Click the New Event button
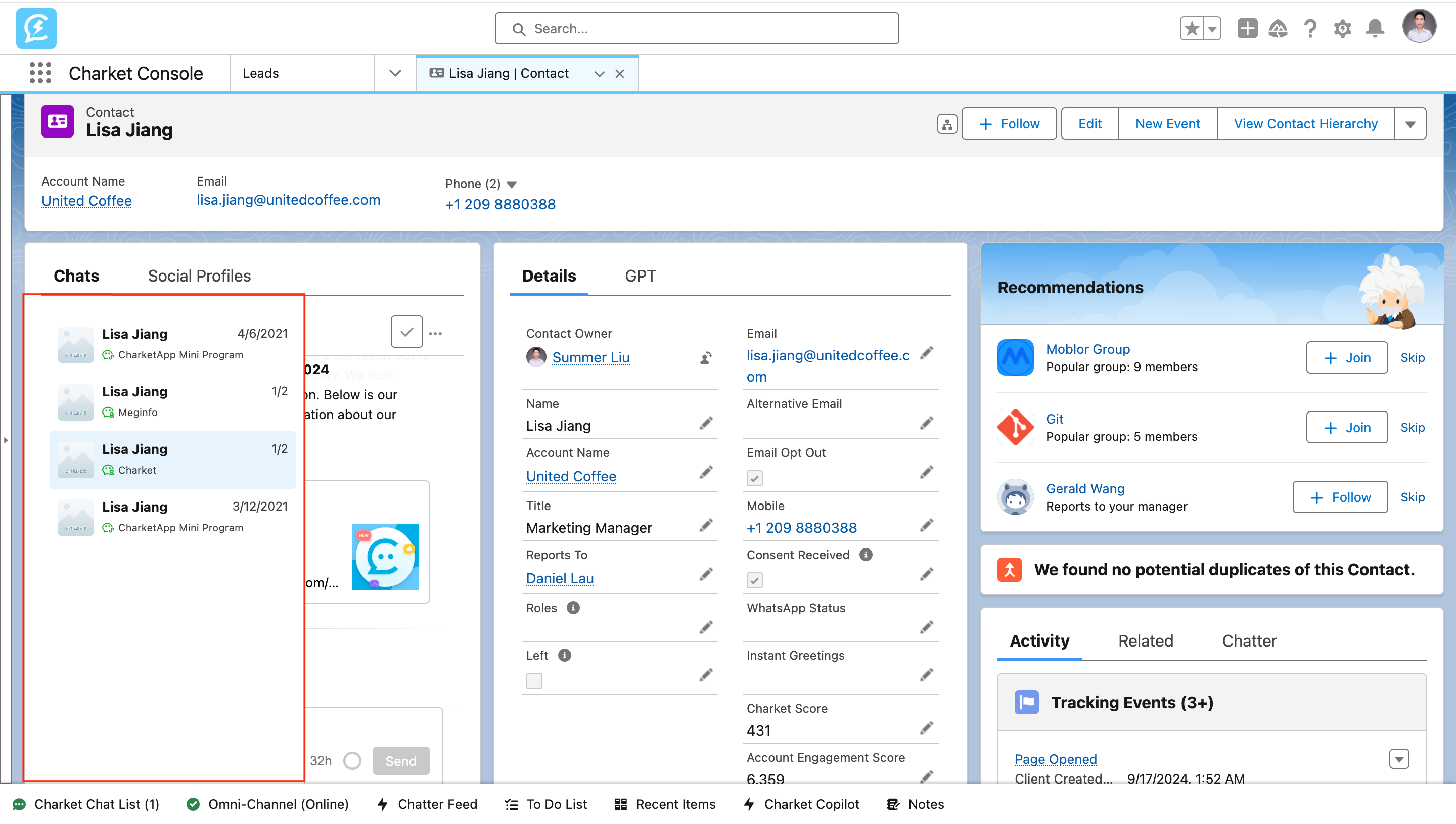The image size is (1456, 824). 1167,124
